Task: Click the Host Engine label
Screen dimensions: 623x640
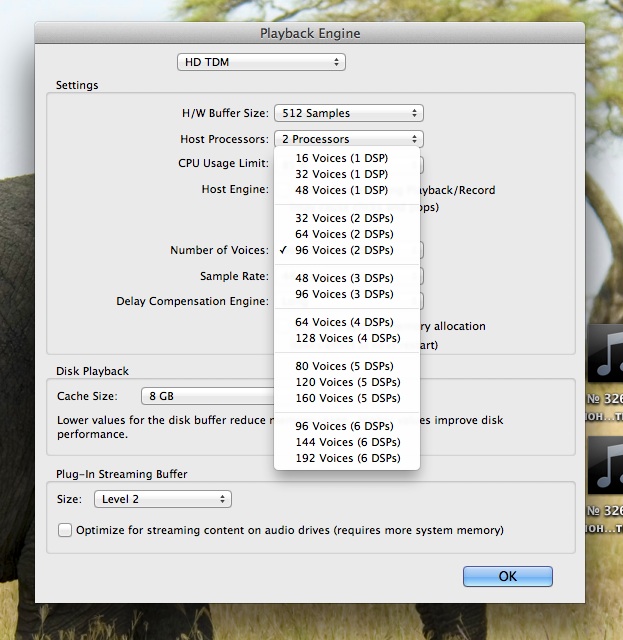Action: 235,189
